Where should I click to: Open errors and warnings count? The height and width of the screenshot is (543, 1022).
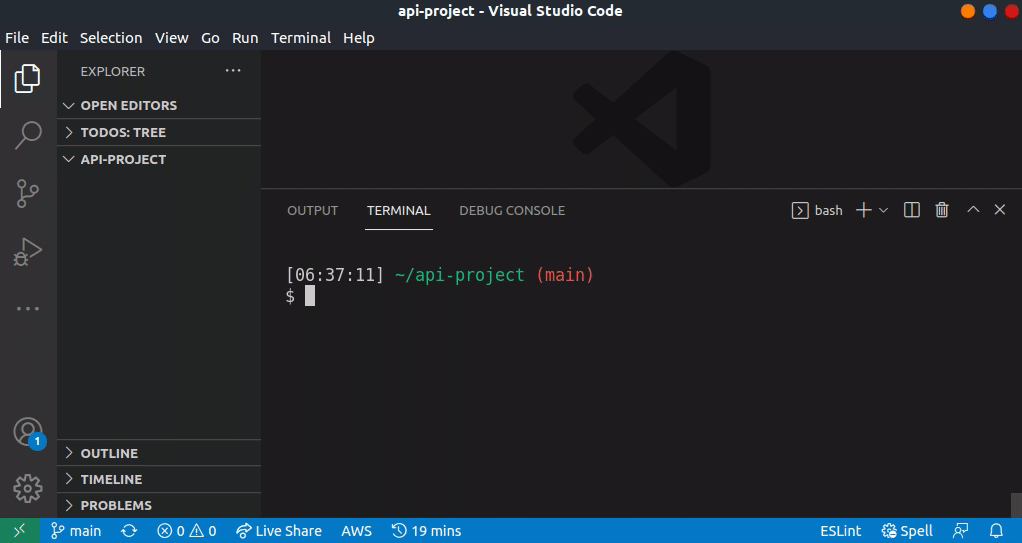[186, 531]
